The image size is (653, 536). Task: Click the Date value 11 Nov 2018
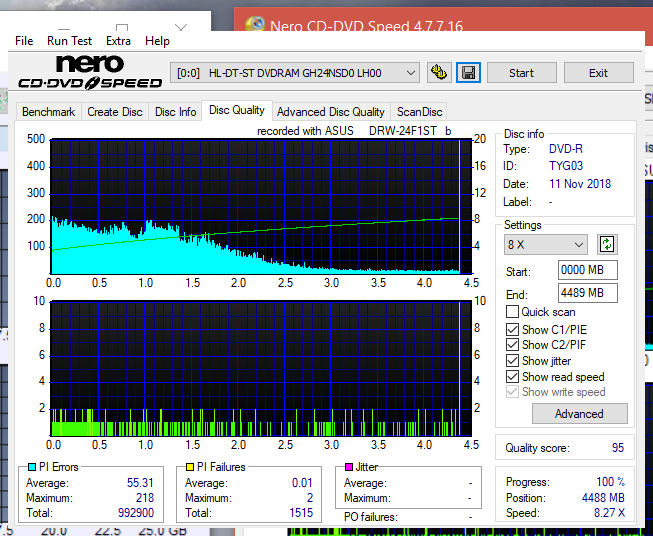point(580,184)
